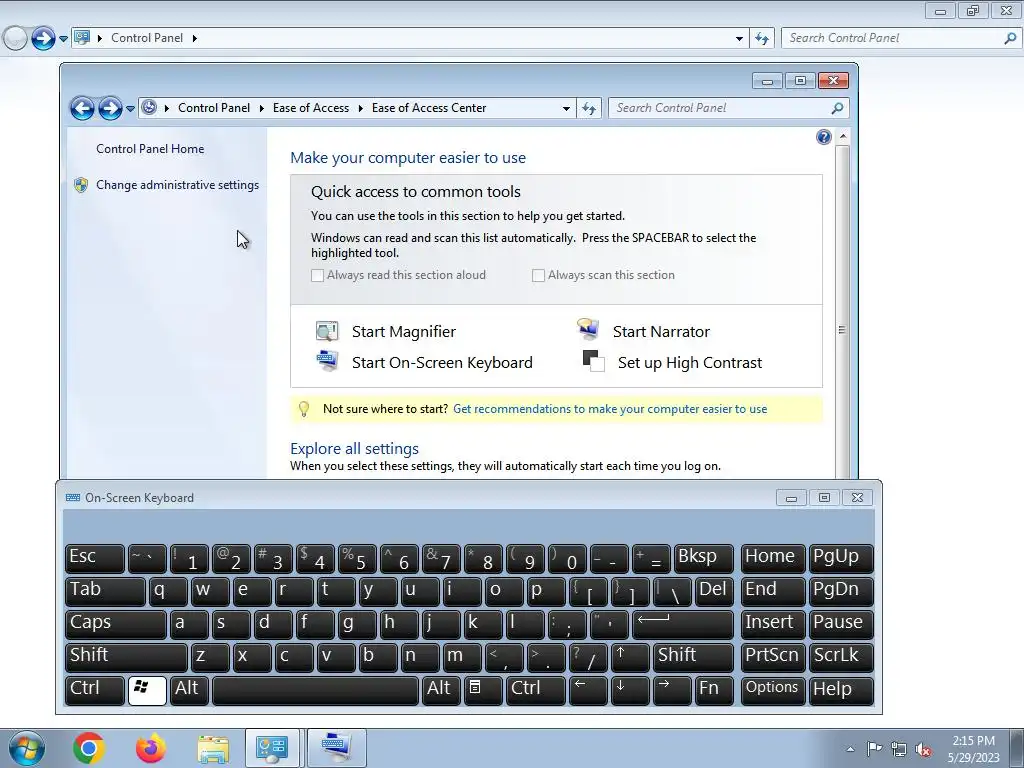Go back in Ease of Access window

point(82,108)
